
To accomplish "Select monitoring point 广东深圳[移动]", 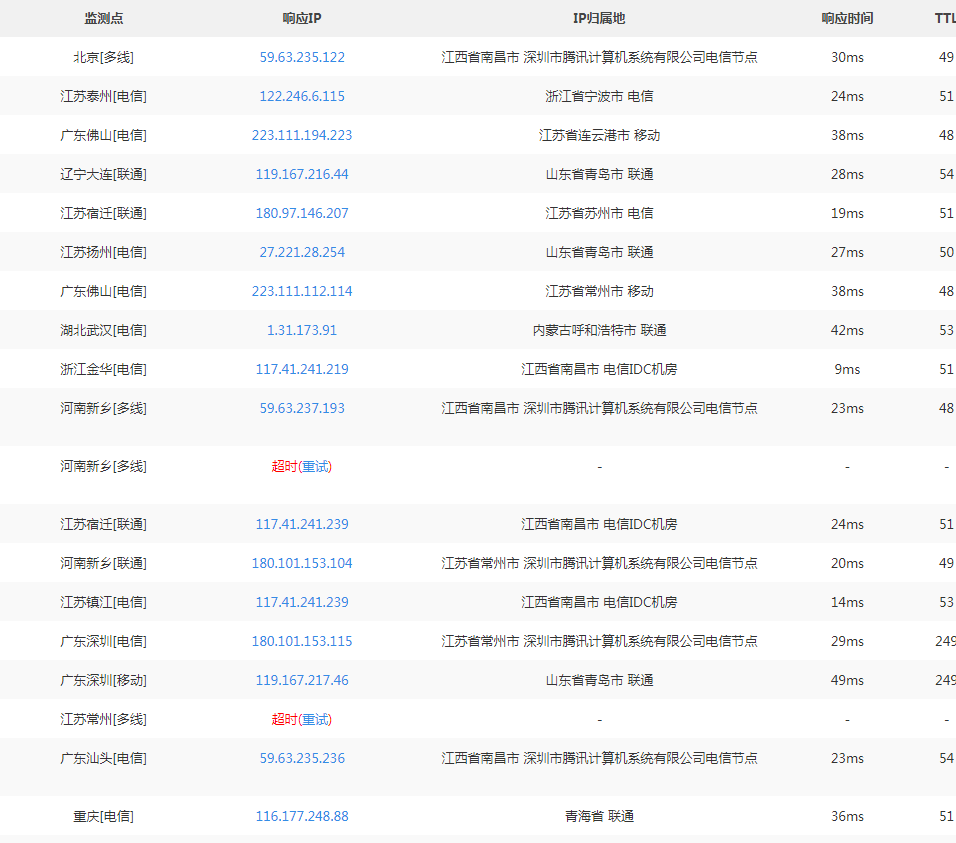I will pyautogui.click(x=104, y=680).
